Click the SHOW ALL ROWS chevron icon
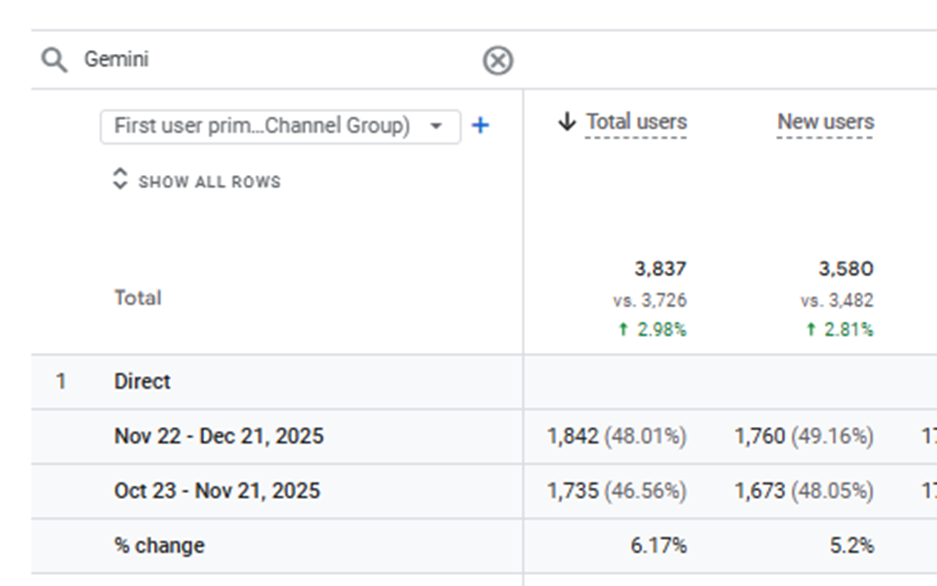The height and width of the screenshot is (586, 937). pyautogui.click(x=120, y=180)
